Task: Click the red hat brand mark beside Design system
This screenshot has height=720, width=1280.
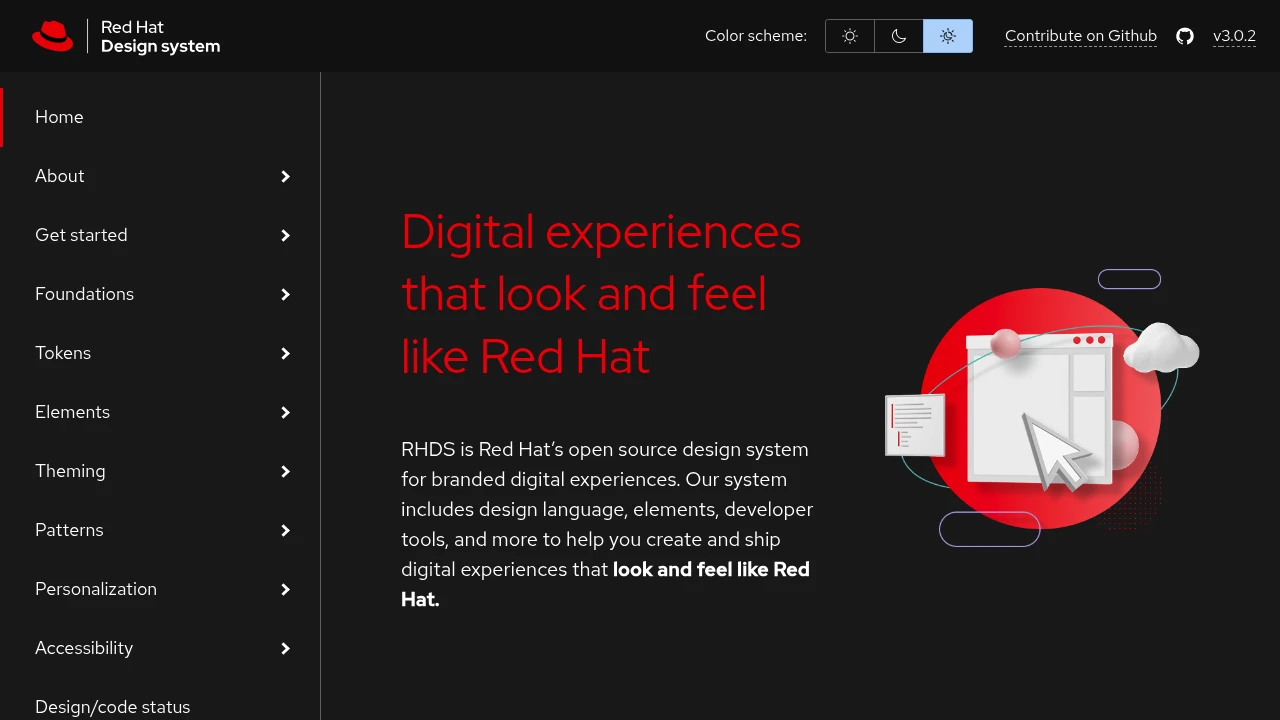Action: [x=53, y=36]
